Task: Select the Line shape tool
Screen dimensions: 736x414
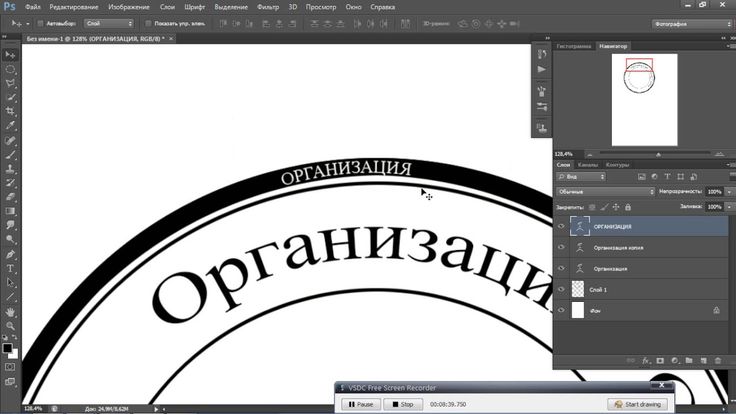Action: [x=10, y=297]
